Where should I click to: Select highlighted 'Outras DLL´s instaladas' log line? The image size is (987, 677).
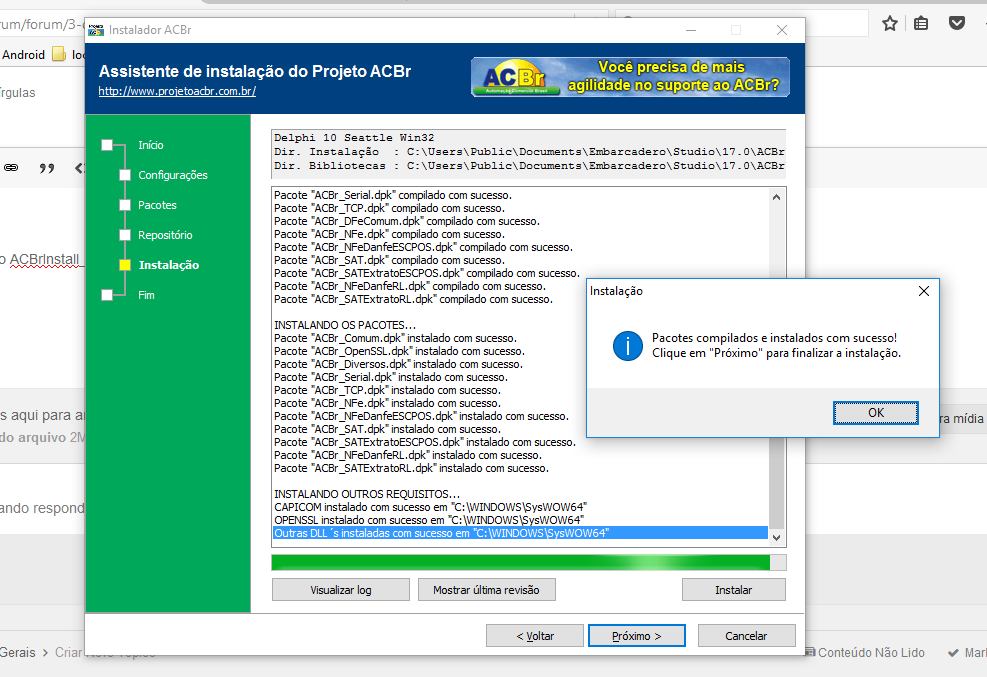pyautogui.click(x=521, y=533)
